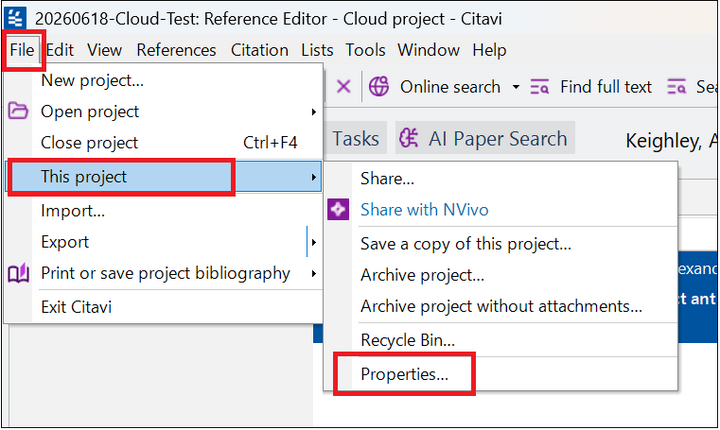This screenshot has width=720, height=430.
Task: Click the purple NVivo share icon
Action: point(338,209)
